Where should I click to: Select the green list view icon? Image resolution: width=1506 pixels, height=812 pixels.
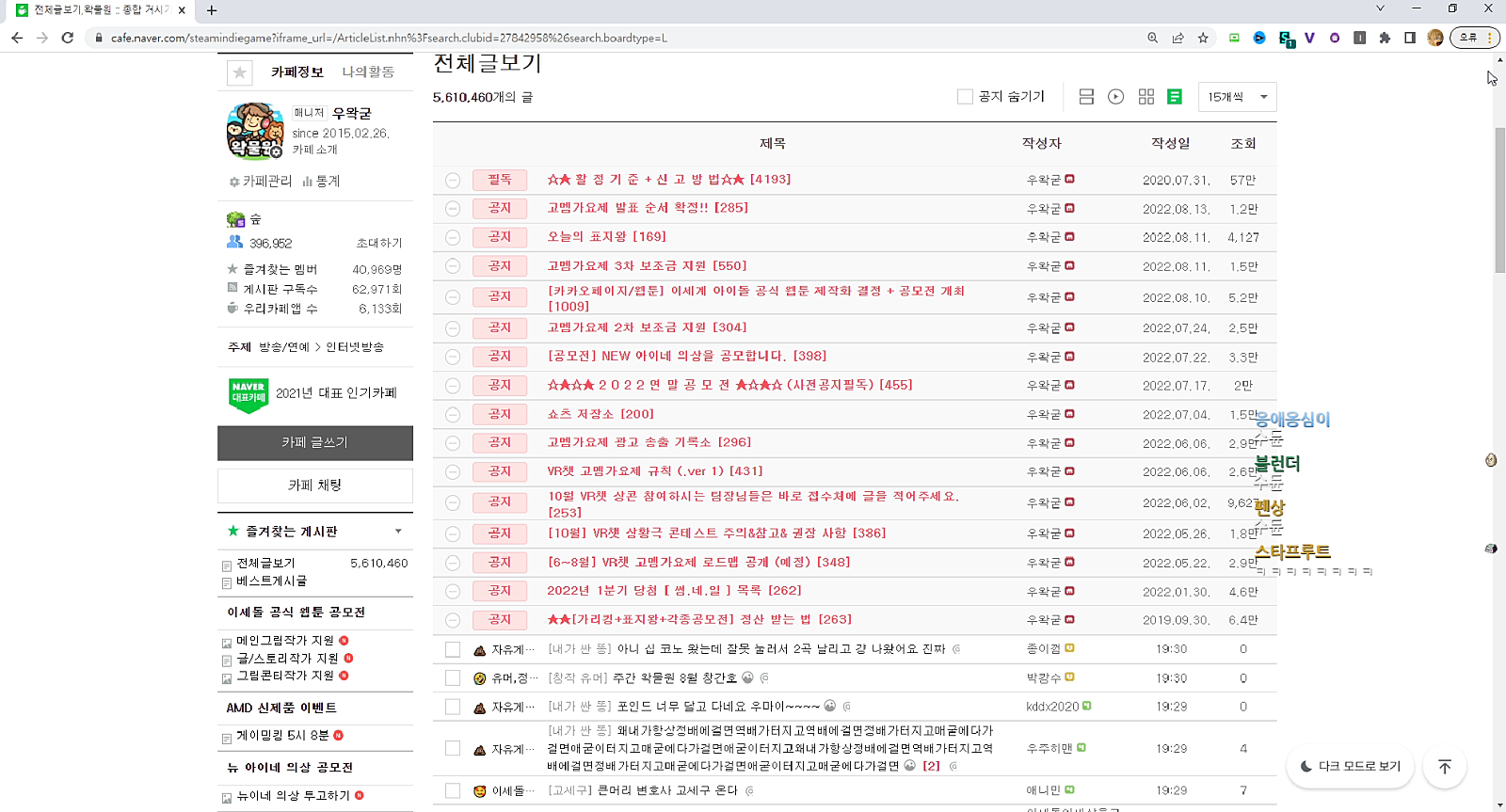(1175, 97)
